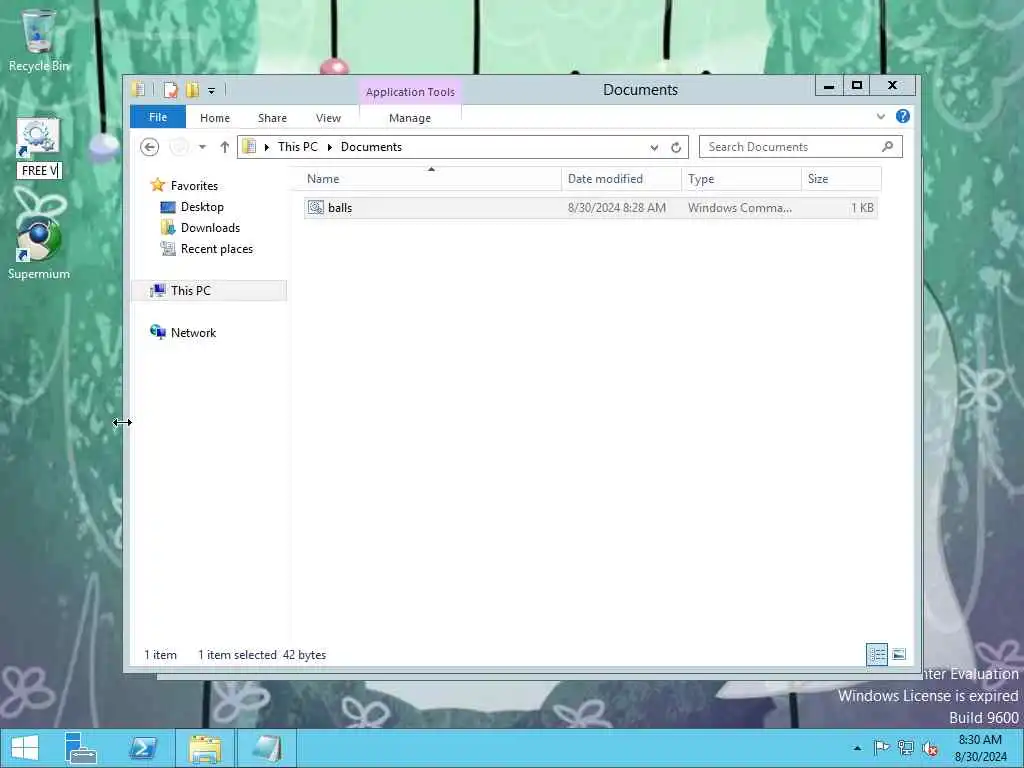The height and width of the screenshot is (768, 1024).
Task: Click the search magnifier icon
Action: 888,147
